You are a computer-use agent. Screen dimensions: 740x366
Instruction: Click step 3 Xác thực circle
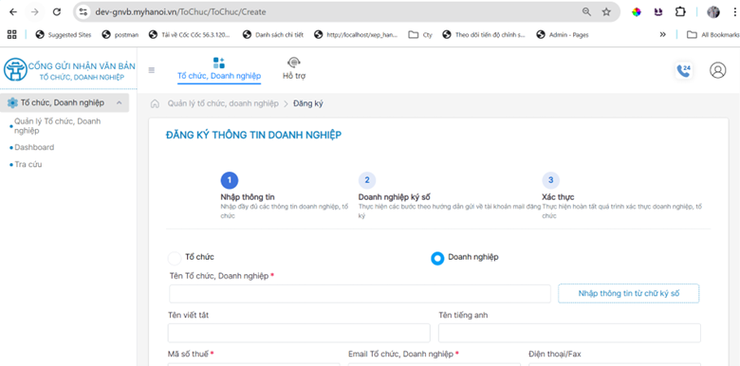tap(551, 180)
